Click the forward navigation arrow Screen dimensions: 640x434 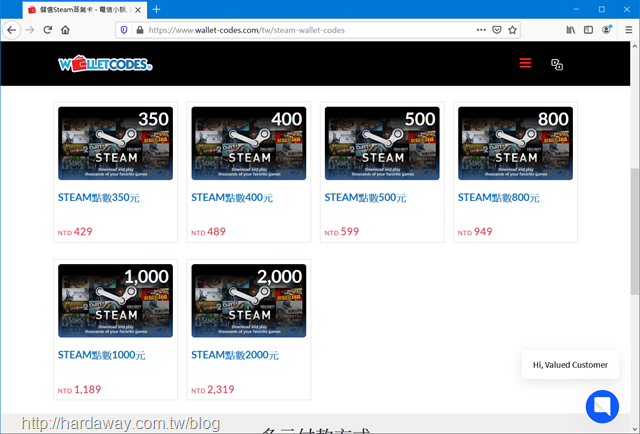[30, 30]
